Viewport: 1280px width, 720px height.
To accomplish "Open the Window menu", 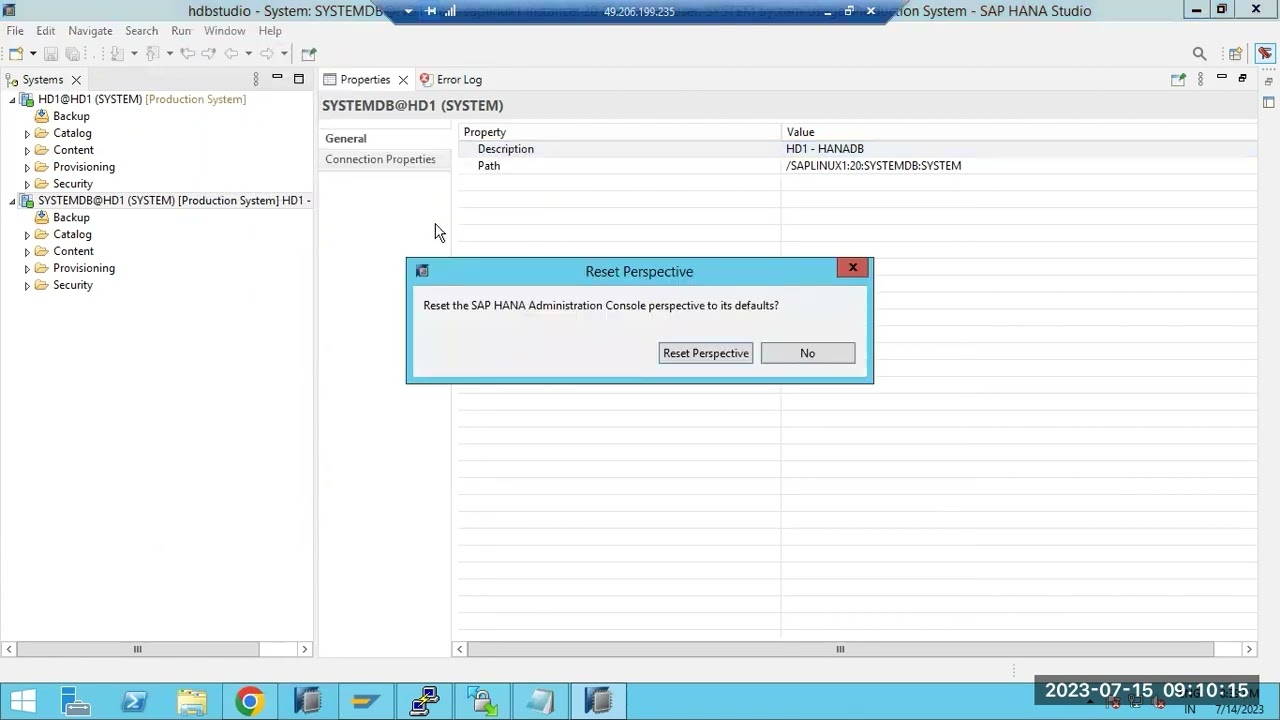I will coord(224,31).
